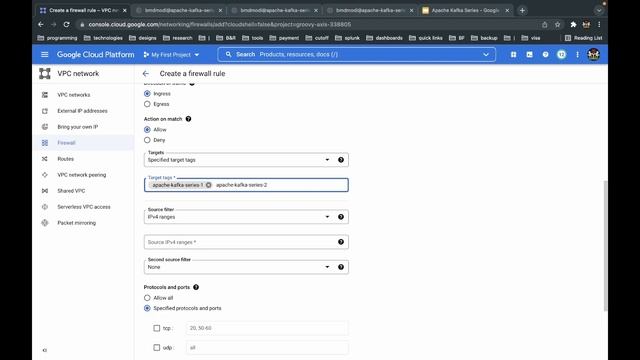Click the Serverless VPC access icon
The height and width of the screenshot is (360, 640).
[44, 207]
